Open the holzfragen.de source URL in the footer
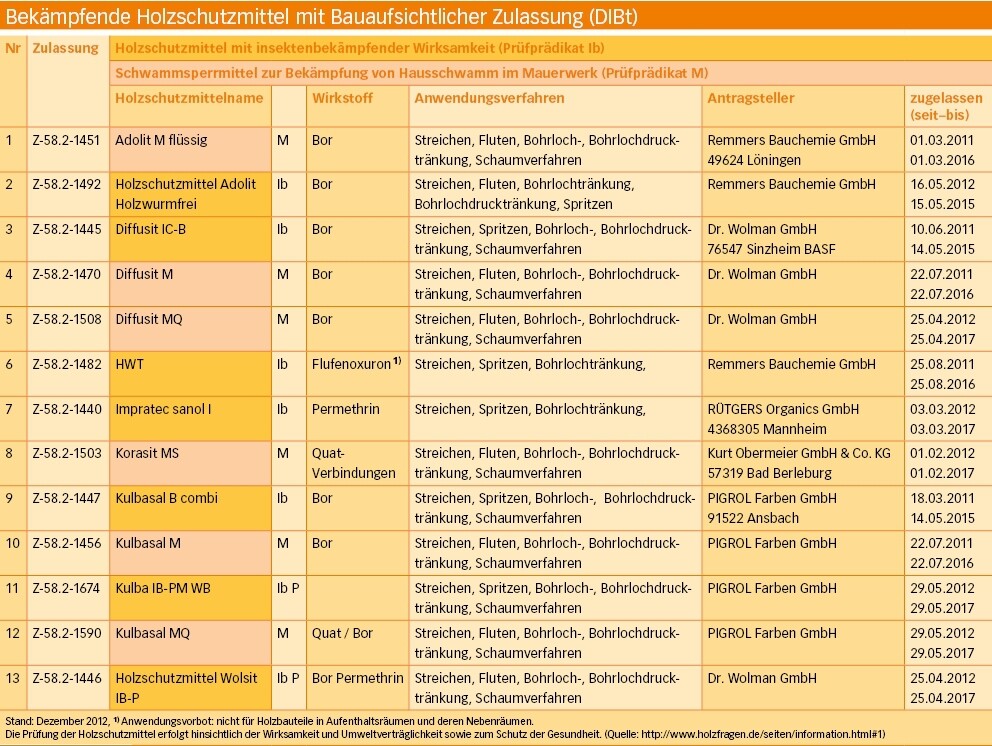 pyautogui.click(x=763, y=735)
